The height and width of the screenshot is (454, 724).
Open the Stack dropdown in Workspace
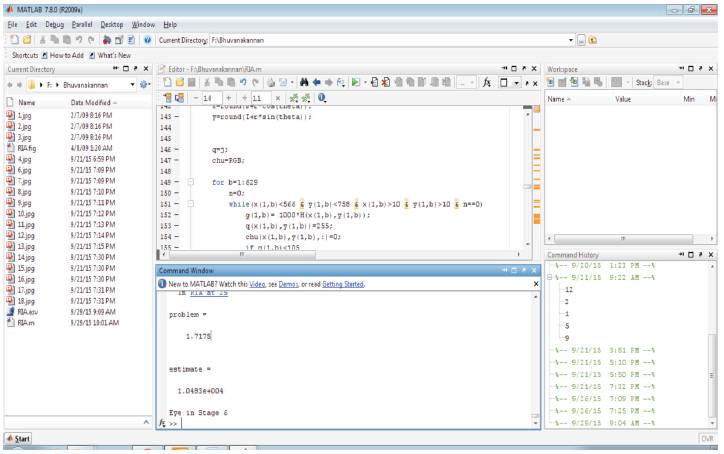(x=678, y=83)
